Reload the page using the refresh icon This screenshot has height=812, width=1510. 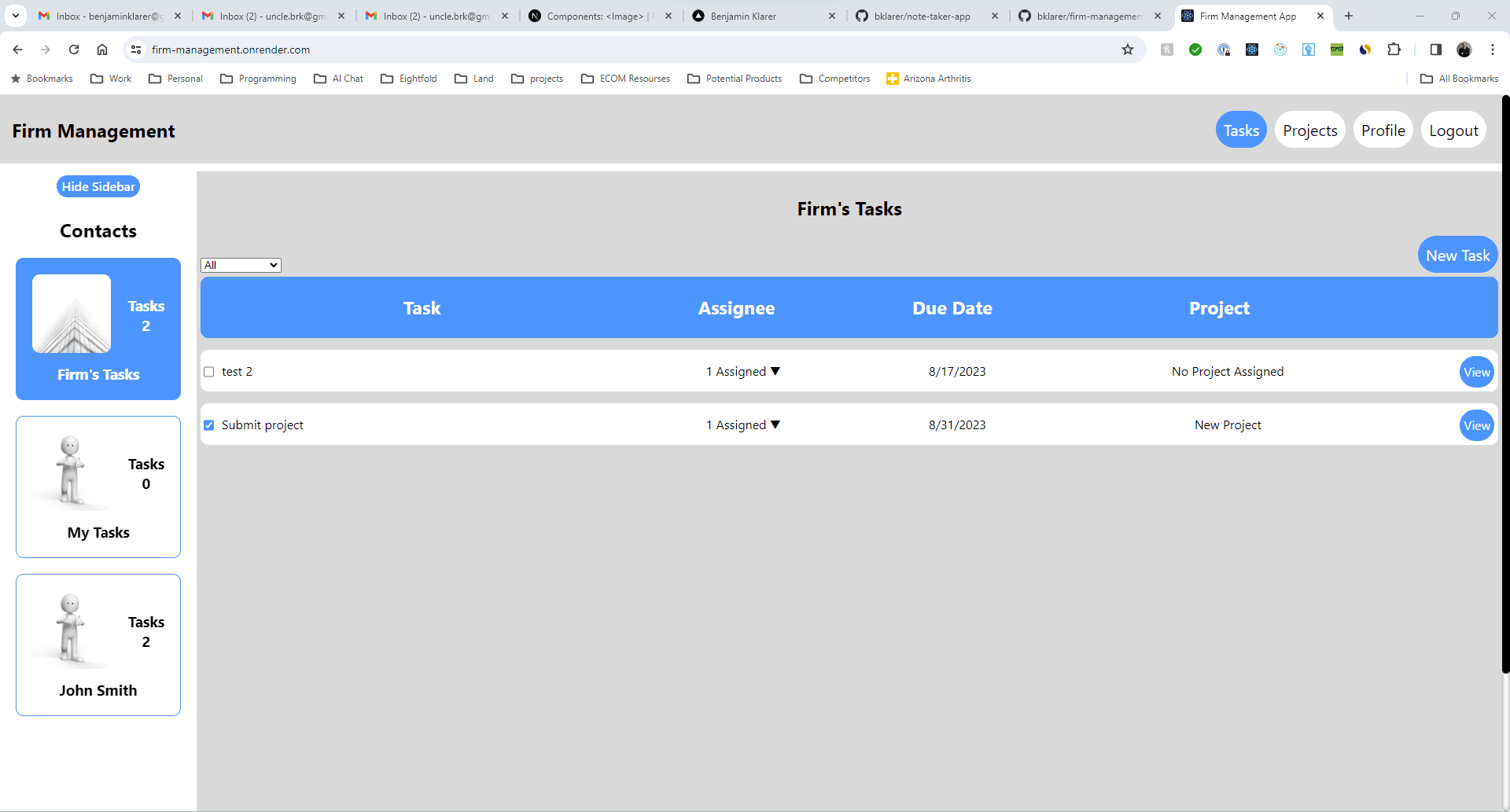click(x=74, y=50)
